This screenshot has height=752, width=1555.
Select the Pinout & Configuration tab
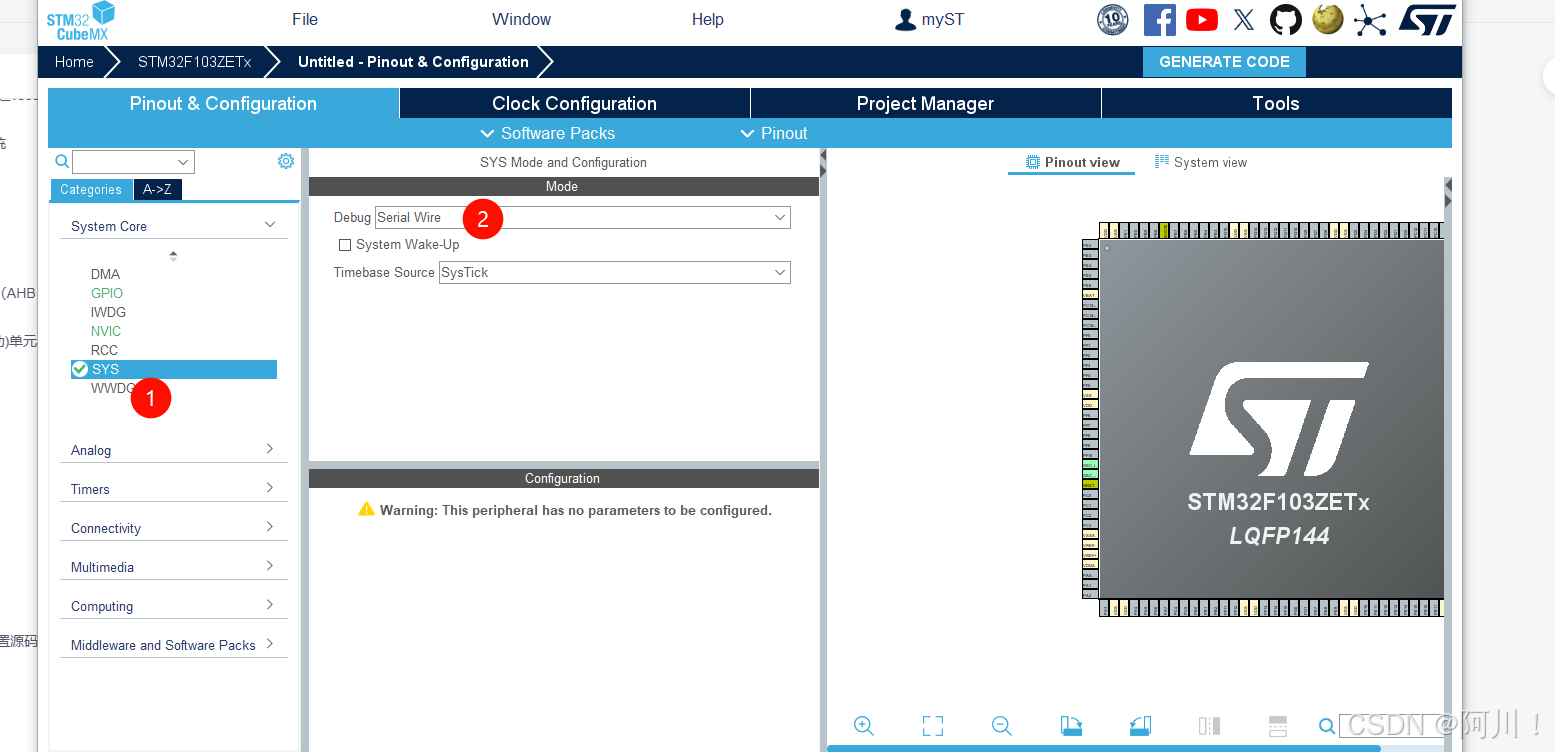(223, 103)
